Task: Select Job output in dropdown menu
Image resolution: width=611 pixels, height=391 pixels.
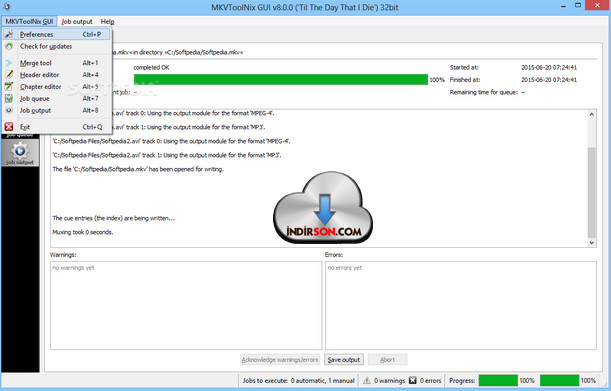Action: click(57, 110)
